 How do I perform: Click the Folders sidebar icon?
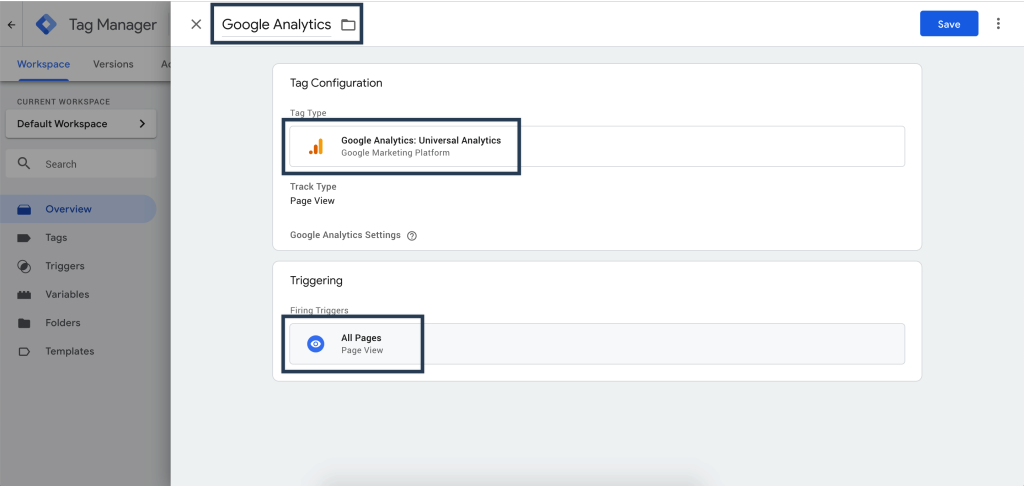[24, 323]
